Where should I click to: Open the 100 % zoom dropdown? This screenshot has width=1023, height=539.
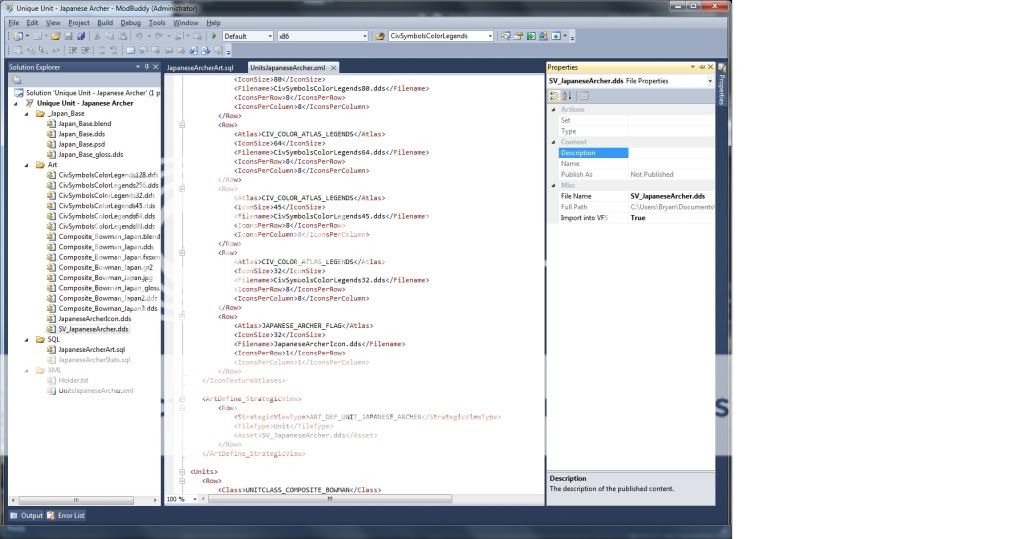[194, 499]
